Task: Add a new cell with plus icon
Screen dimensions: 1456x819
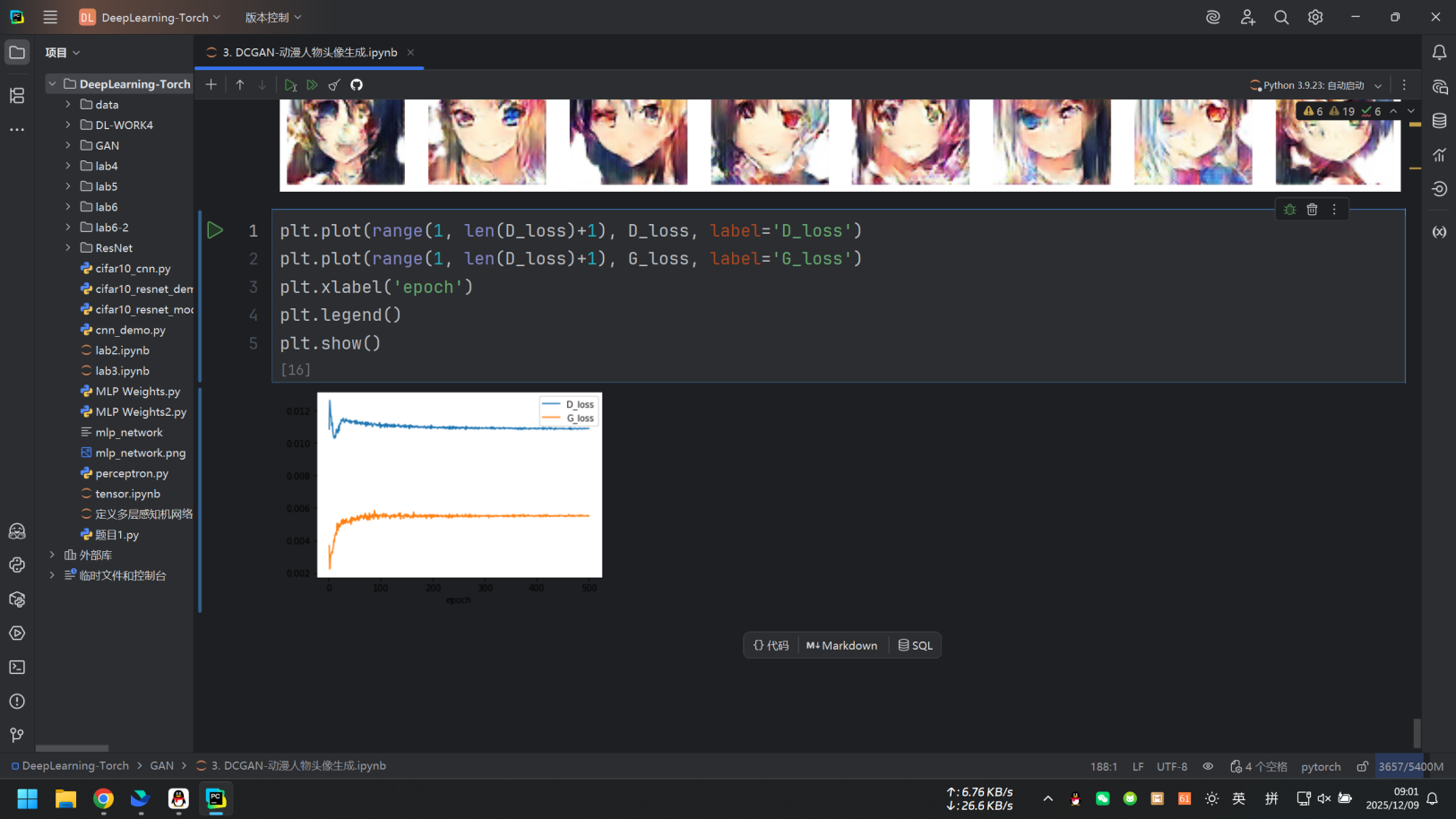Action: tap(211, 85)
